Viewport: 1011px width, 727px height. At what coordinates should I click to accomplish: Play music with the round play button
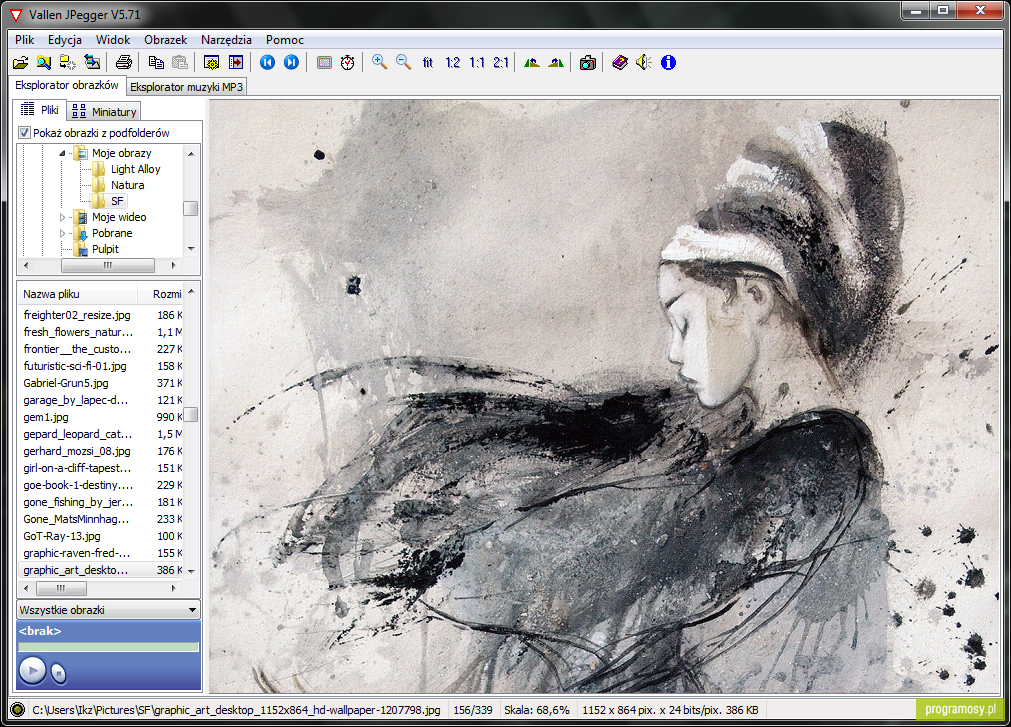[32, 671]
